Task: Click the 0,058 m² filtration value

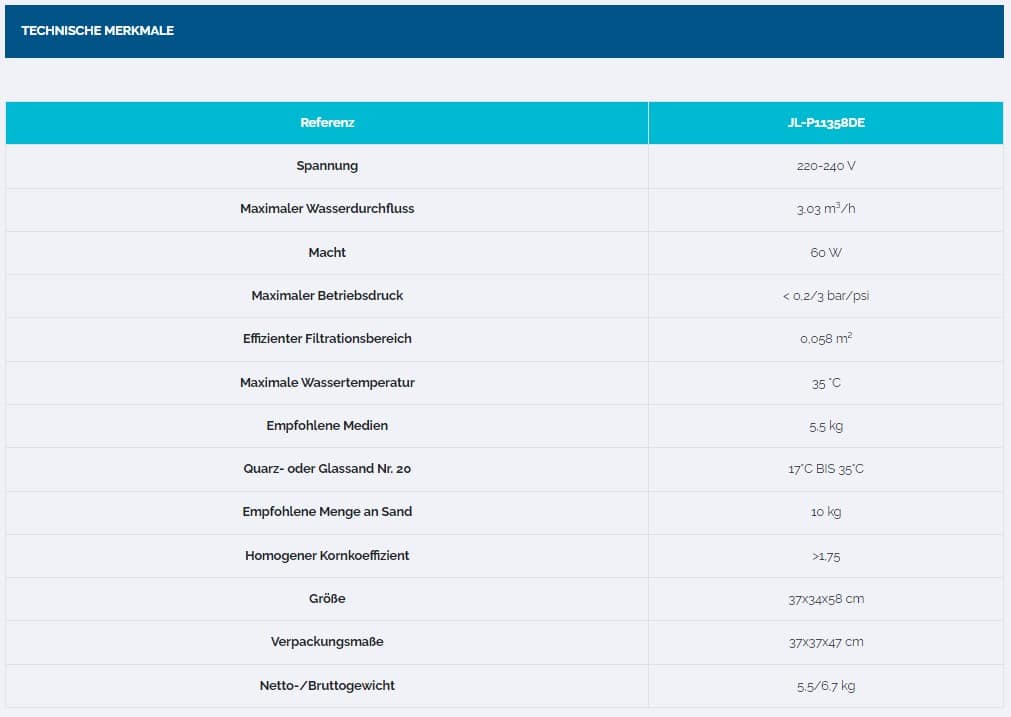Action: click(825, 339)
